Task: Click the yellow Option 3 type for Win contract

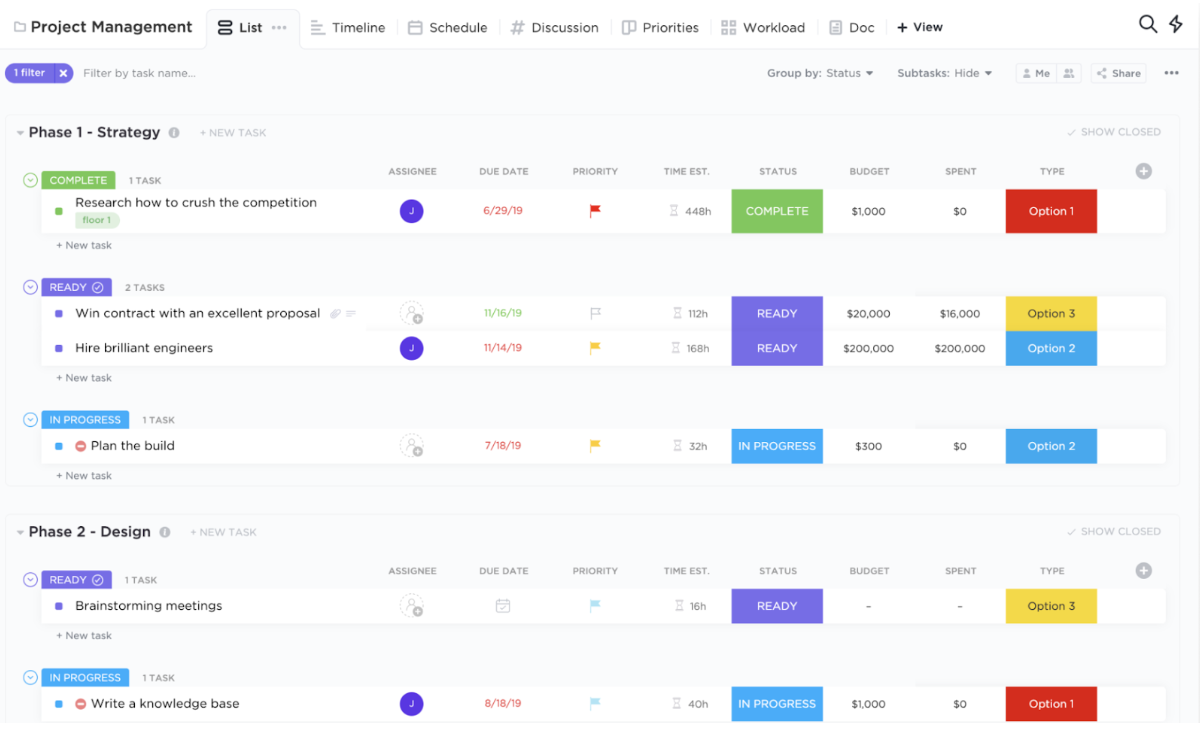Action: coord(1051,313)
